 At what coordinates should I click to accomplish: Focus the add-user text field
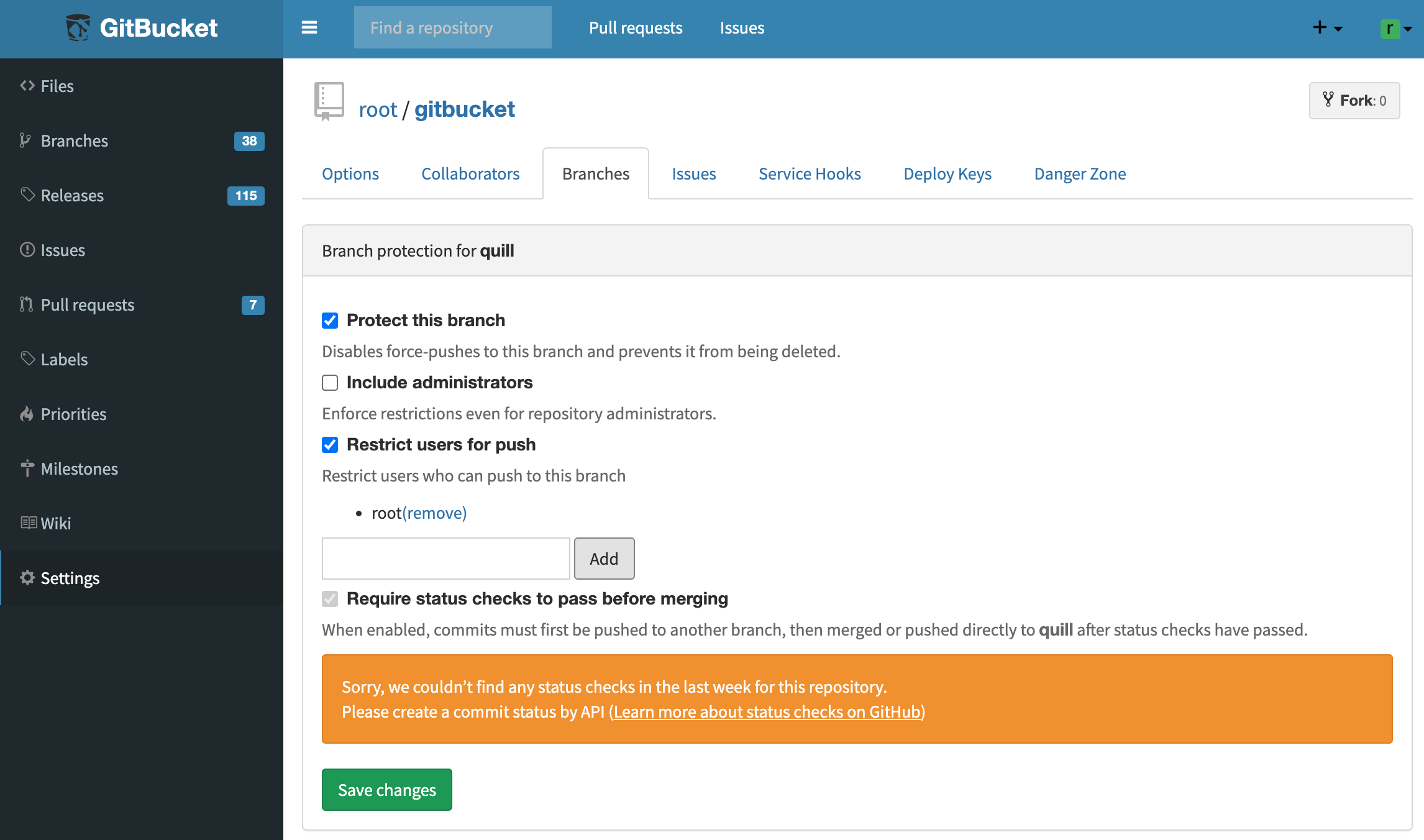pyautogui.click(x=445, y=559)
